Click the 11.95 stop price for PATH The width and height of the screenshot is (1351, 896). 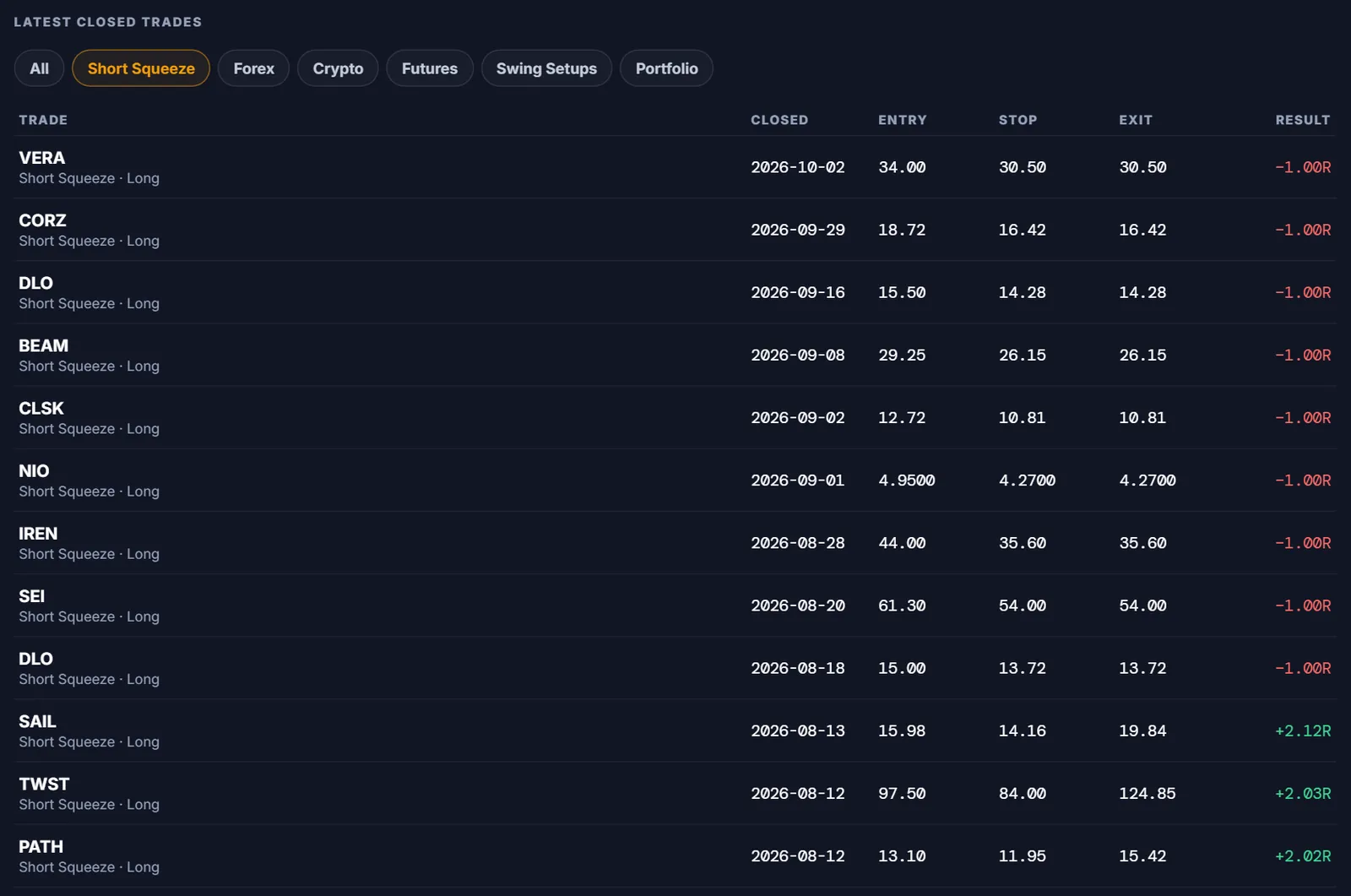coord(1022,855)
